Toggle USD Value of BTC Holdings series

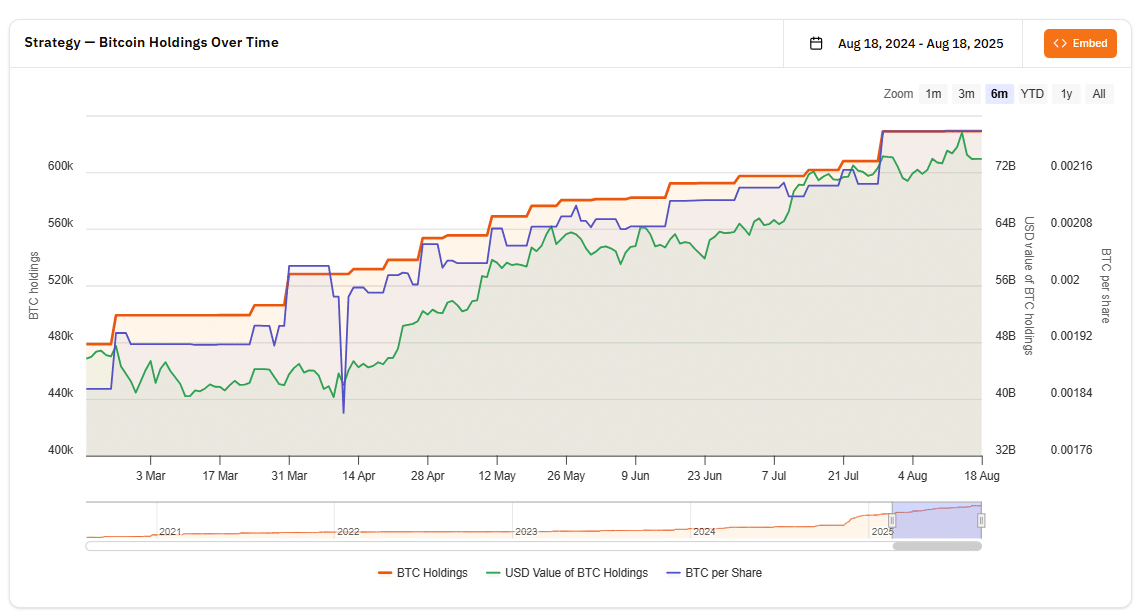566,573
